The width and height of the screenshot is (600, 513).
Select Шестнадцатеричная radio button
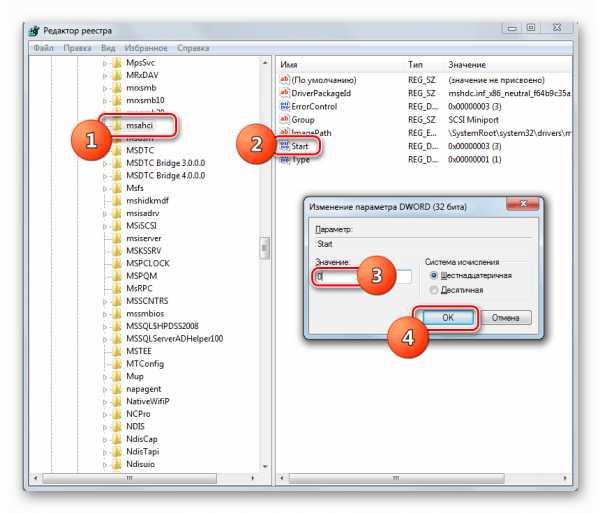point(434,275)
